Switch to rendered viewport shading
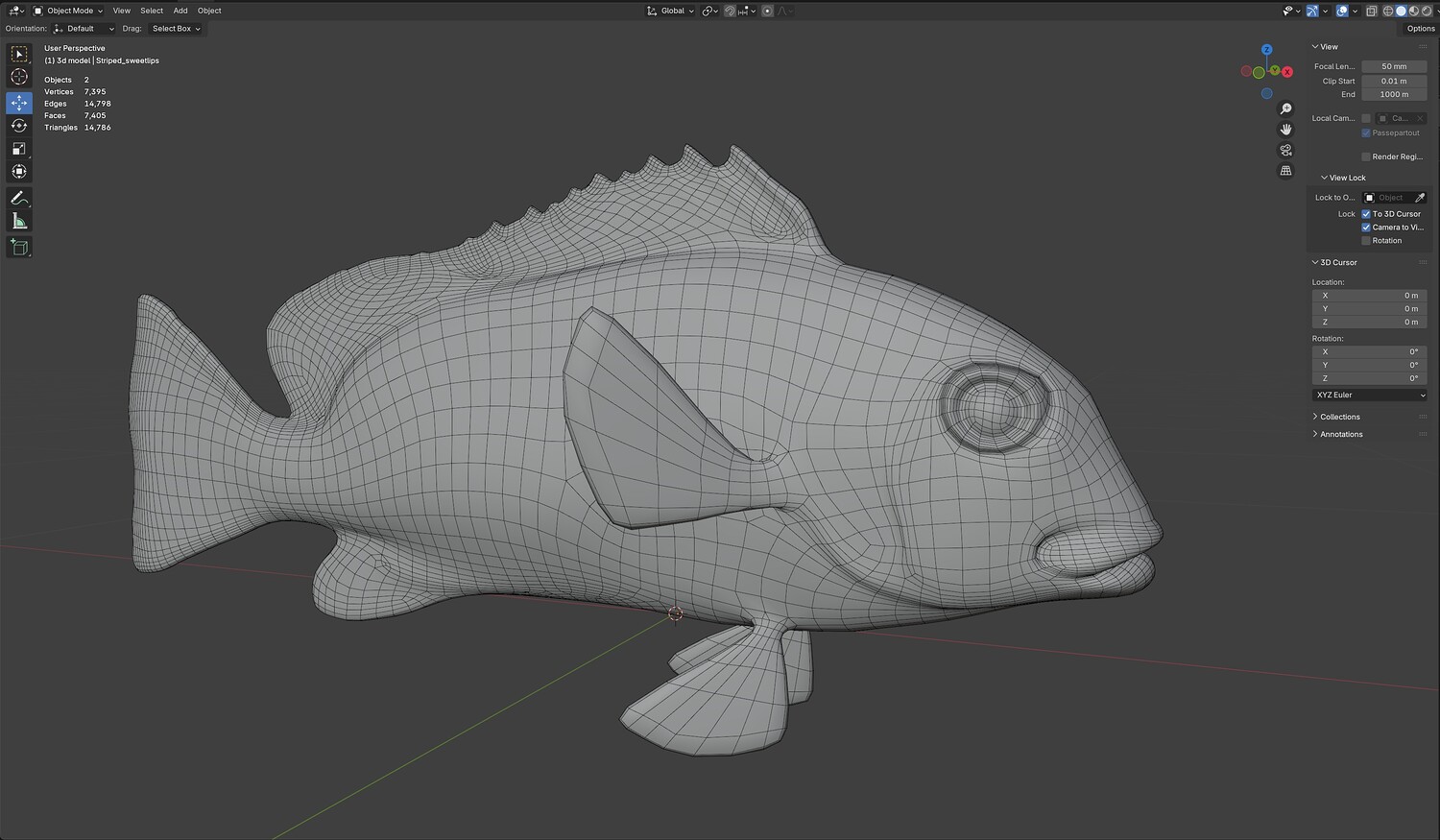The width and height of the screenshot is (1440, 840). pyautogui.click(x=1426, y=11)
